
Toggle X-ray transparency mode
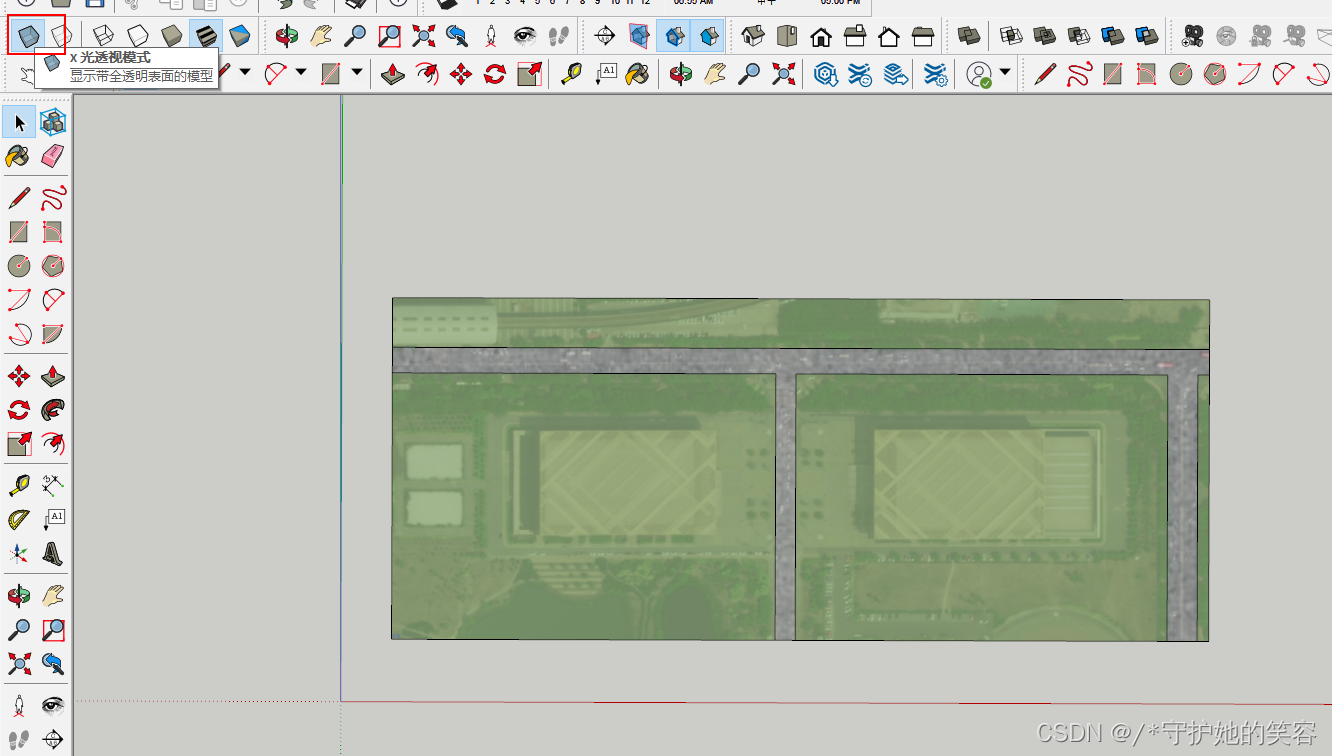click(27, 37)
